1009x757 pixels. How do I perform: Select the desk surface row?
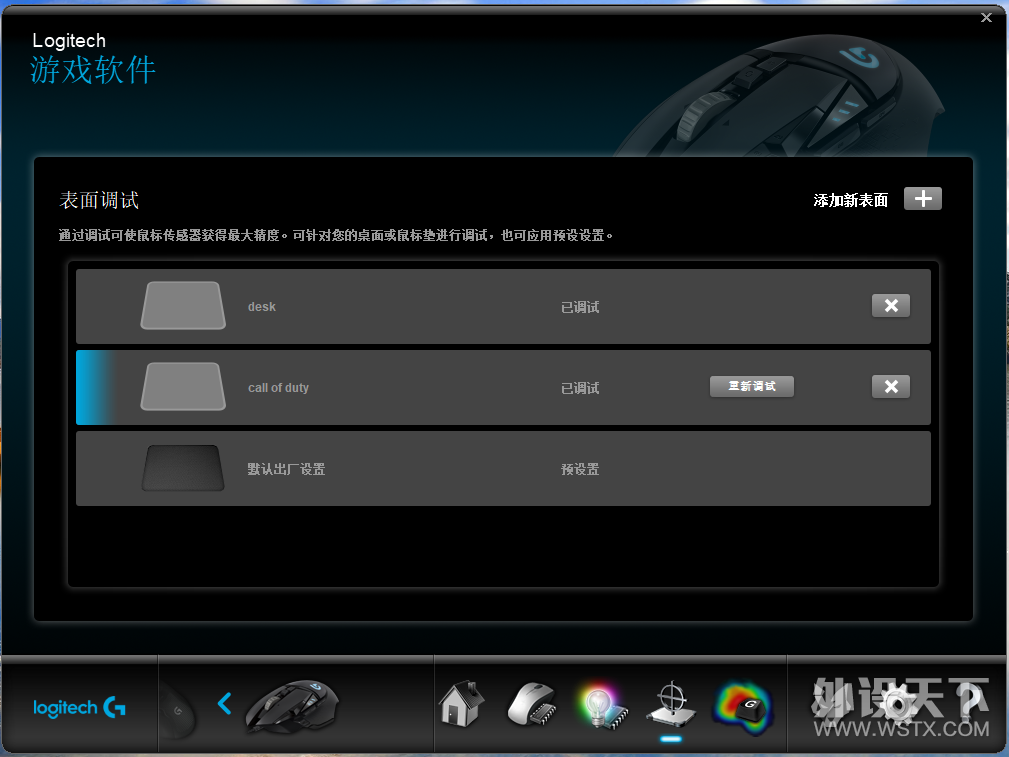coord(503,306)
